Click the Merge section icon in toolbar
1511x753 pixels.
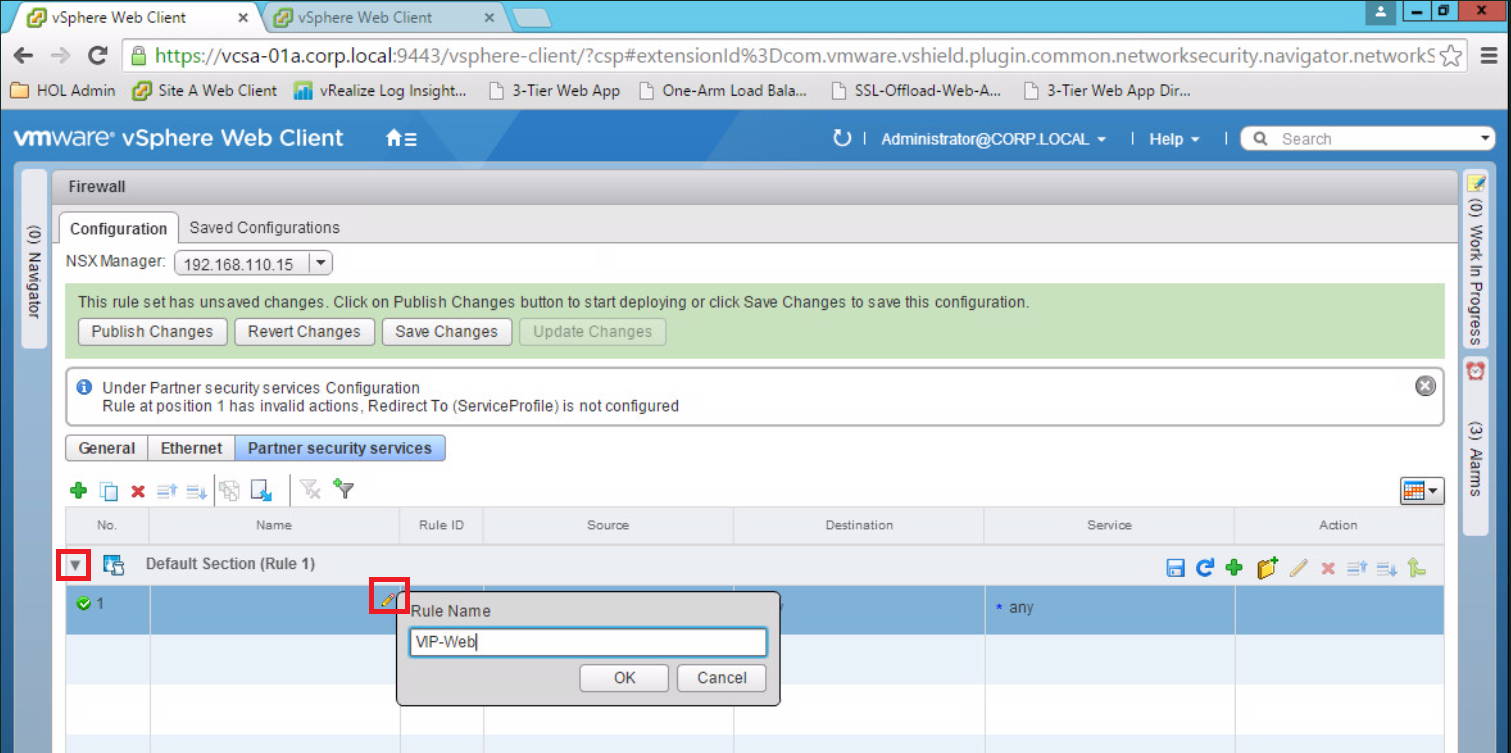coord(229,490)
